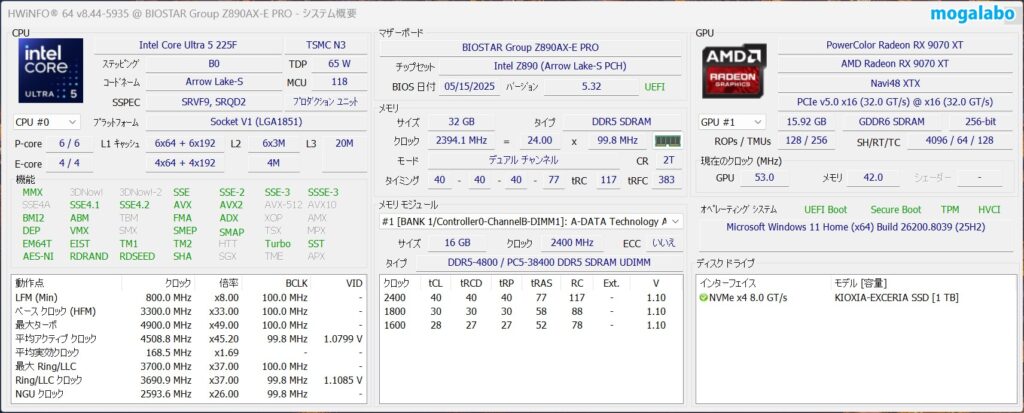
Task: Click the EM64T feature flag
Action: click(x=37, y=244)
